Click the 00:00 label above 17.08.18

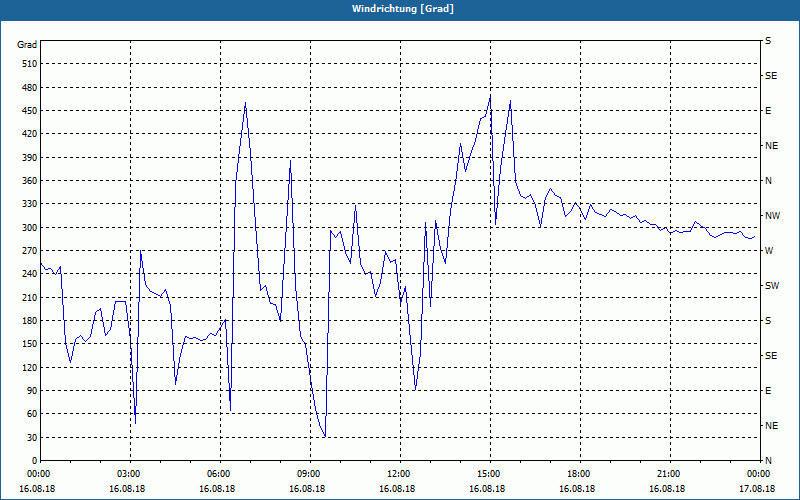click(x=759, y=474)
